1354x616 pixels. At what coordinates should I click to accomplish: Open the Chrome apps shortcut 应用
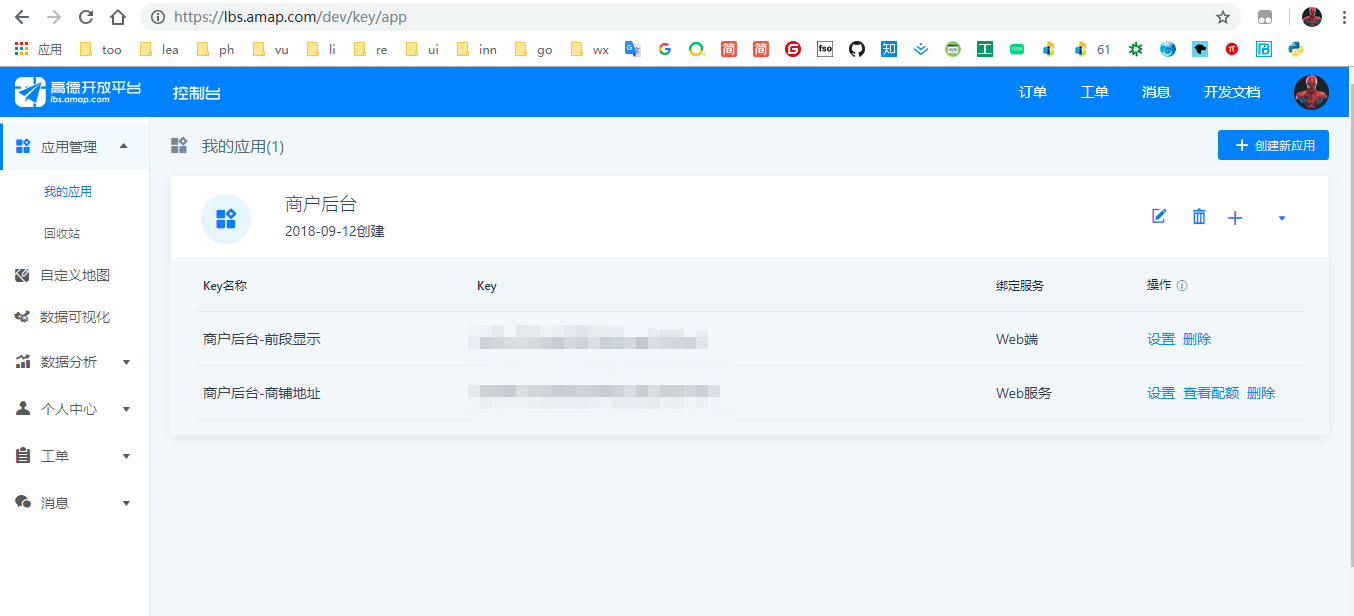[38, 49]
